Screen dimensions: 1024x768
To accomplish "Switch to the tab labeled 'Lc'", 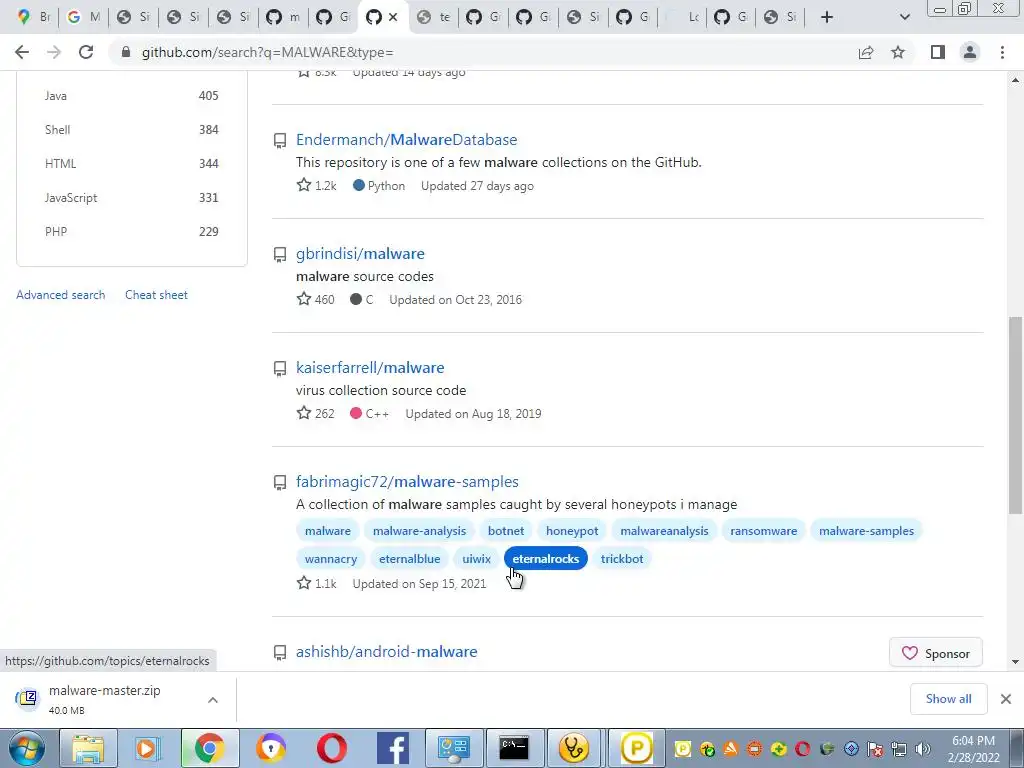I will tap(684, 17).
